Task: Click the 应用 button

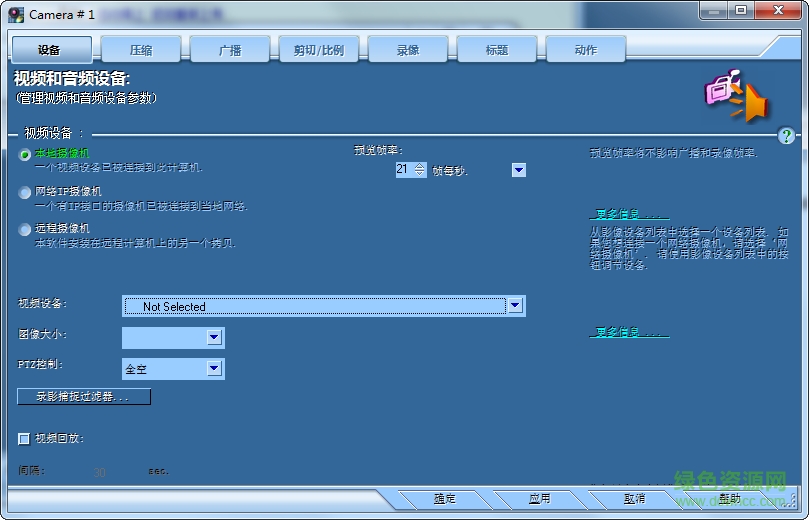Action: coord(540,499)
